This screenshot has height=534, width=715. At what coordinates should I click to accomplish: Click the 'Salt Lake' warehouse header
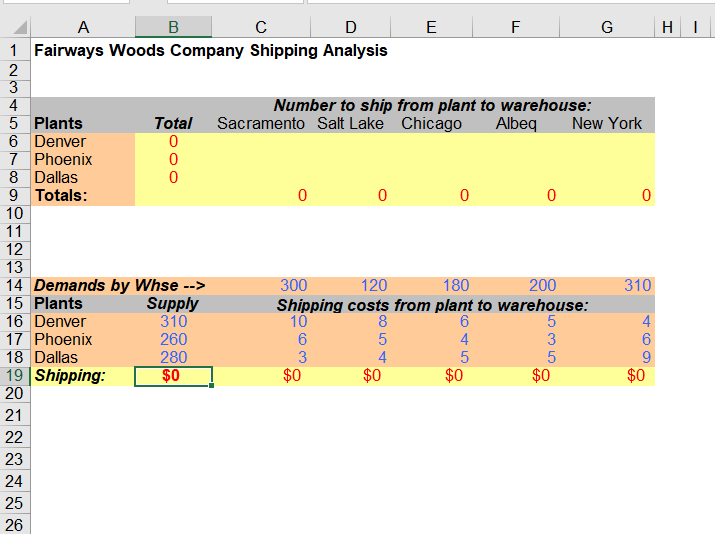pyautogui.click(x=350, y=123)
